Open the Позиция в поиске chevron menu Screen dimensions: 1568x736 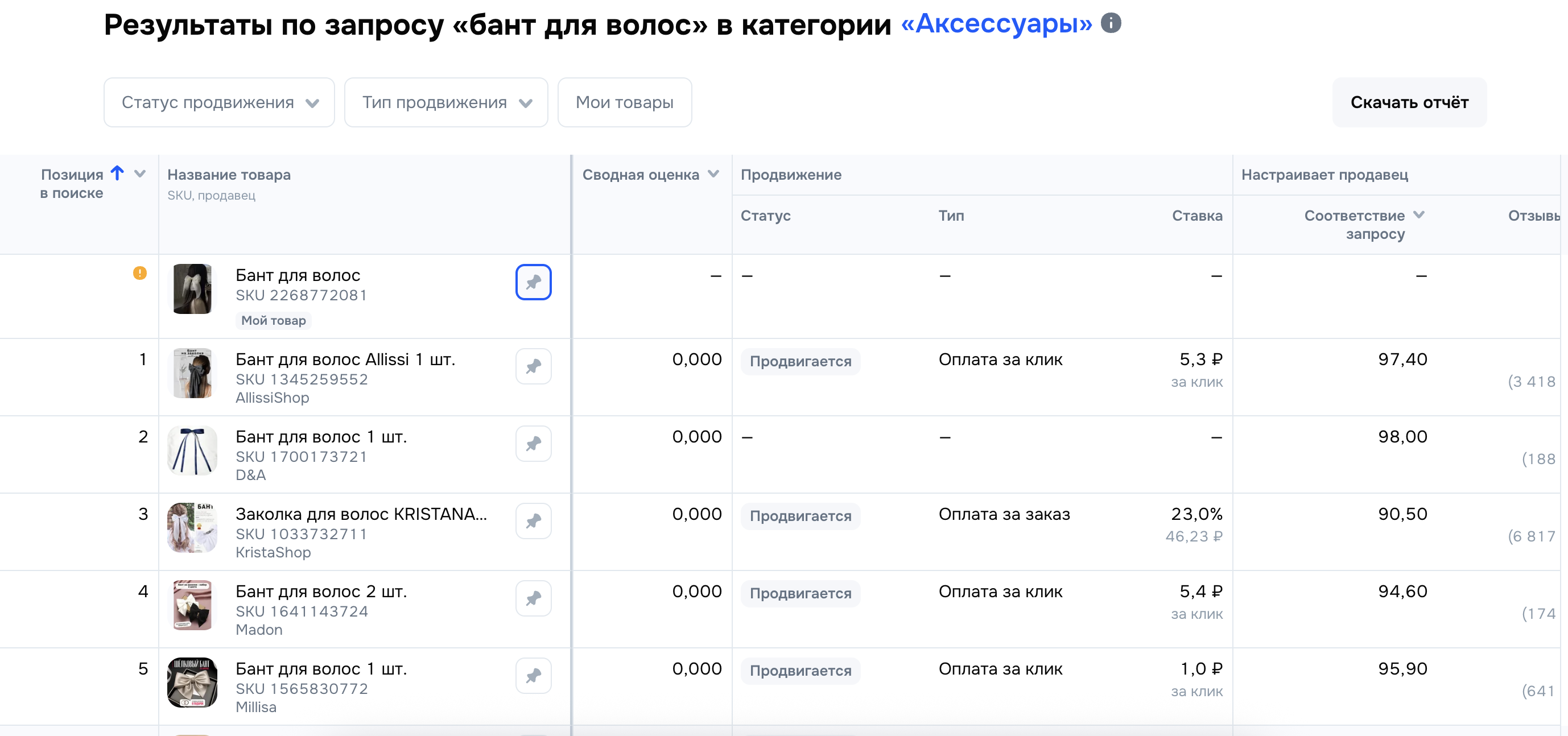140,174
